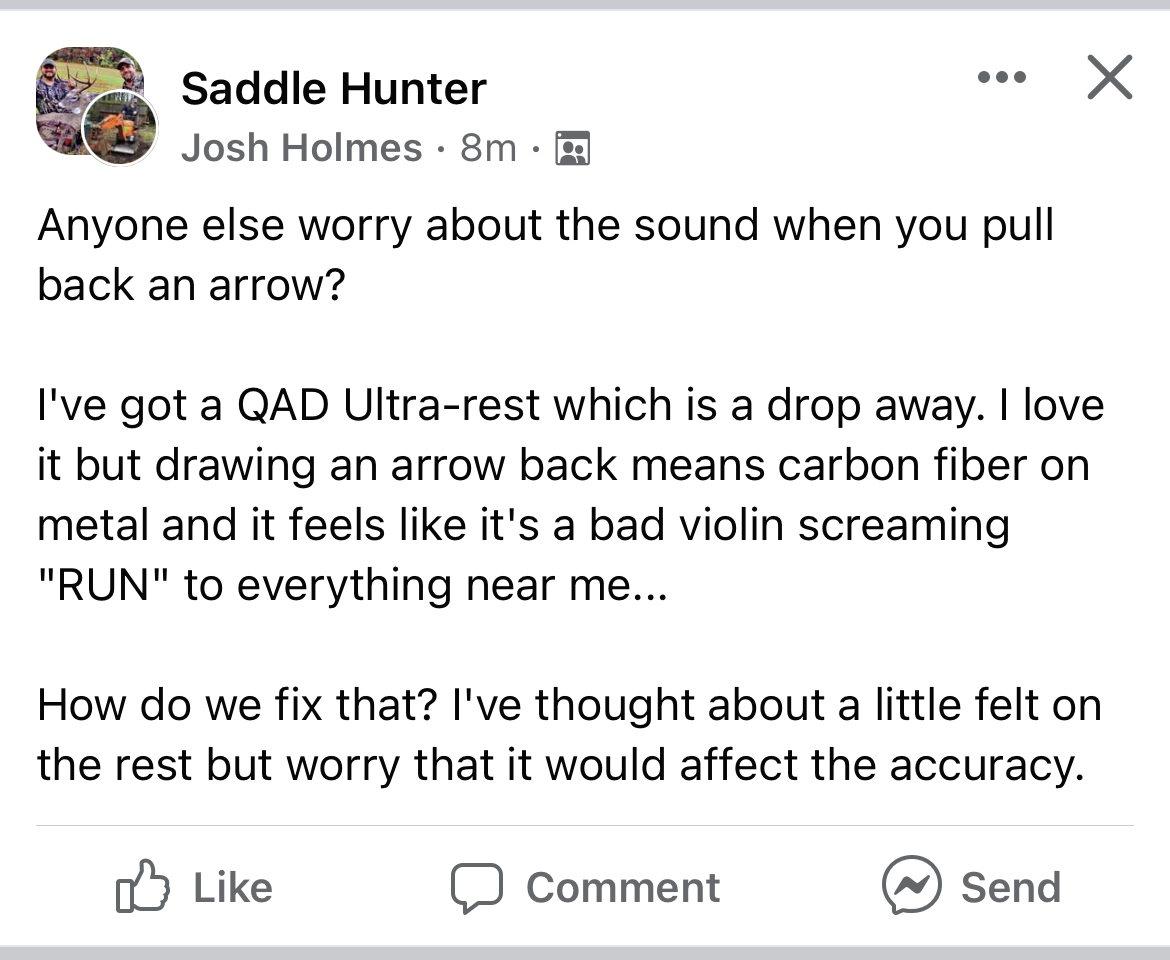Select the Comment label button
1170x960 pixels.
click(x=623, y=888)
